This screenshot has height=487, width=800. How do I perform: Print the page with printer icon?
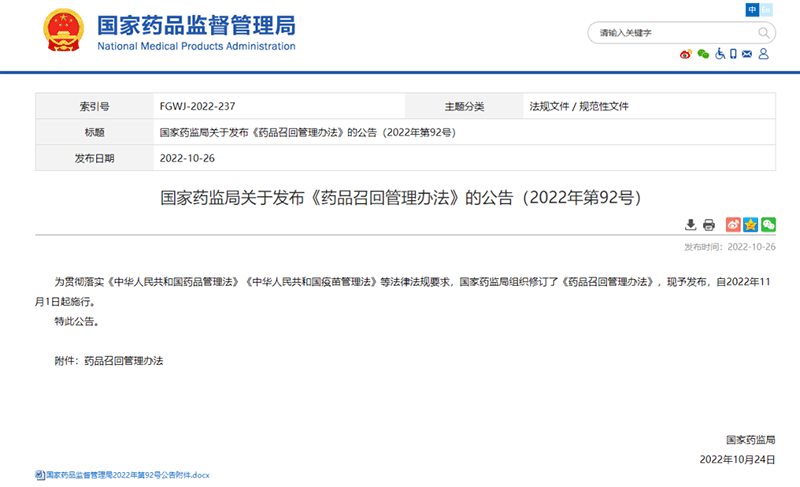pos(709,224)
